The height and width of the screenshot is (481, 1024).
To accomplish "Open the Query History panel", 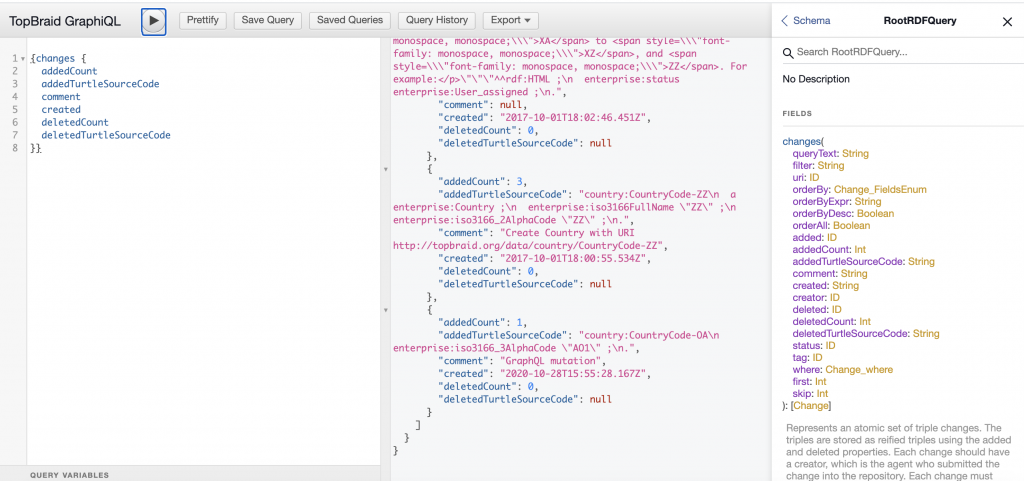I will (x=437, y=20).
